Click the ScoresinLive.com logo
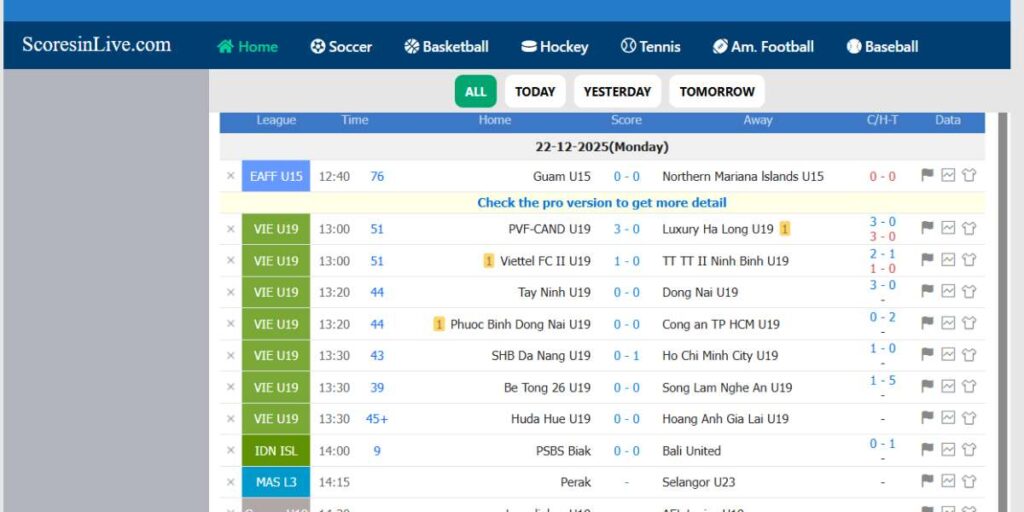 97,45
